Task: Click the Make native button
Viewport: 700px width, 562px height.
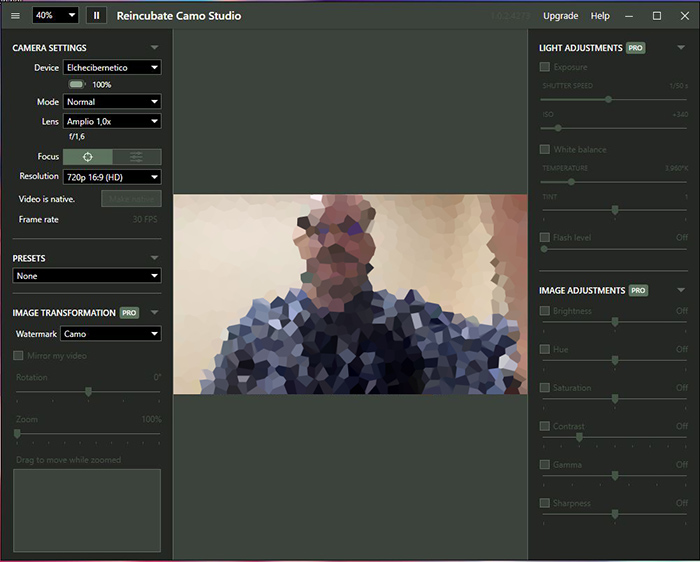Action: point(132,199)
